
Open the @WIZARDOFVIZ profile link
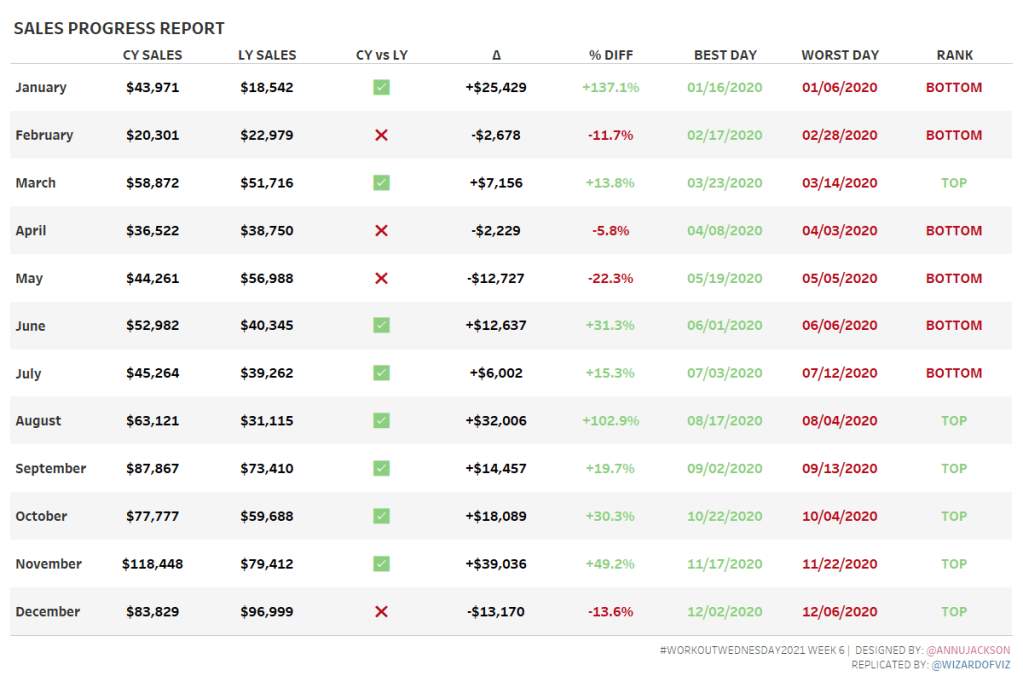tap(971, 664)
